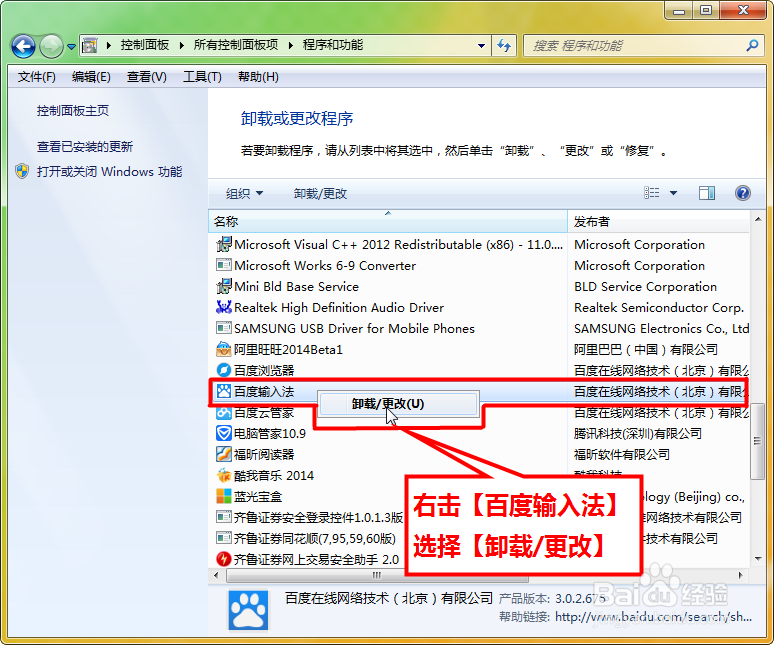Open address bar history dropdown
This screenshot has height=645, width=774.
point(481,46)
